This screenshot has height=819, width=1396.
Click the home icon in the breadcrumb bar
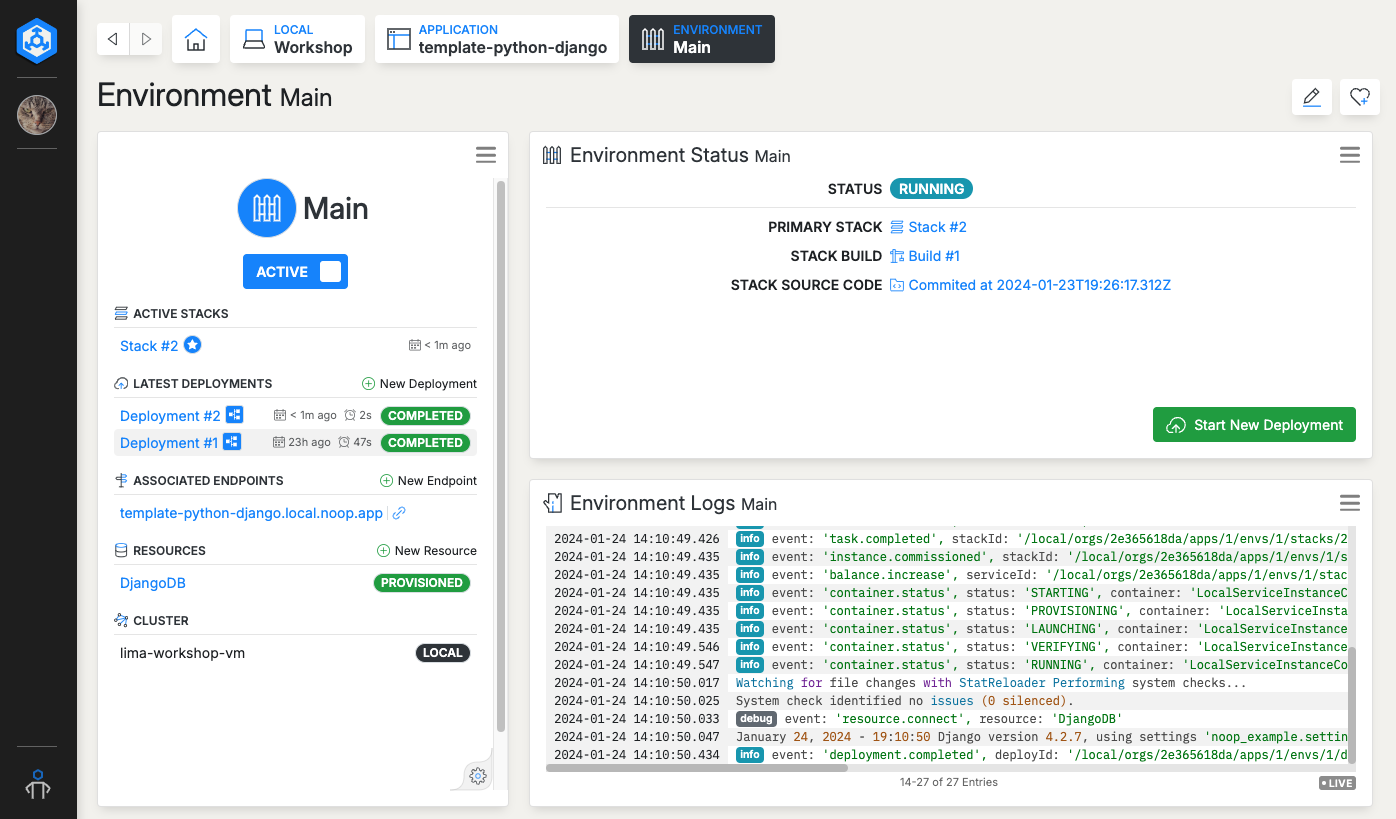(x=195, y=38)
